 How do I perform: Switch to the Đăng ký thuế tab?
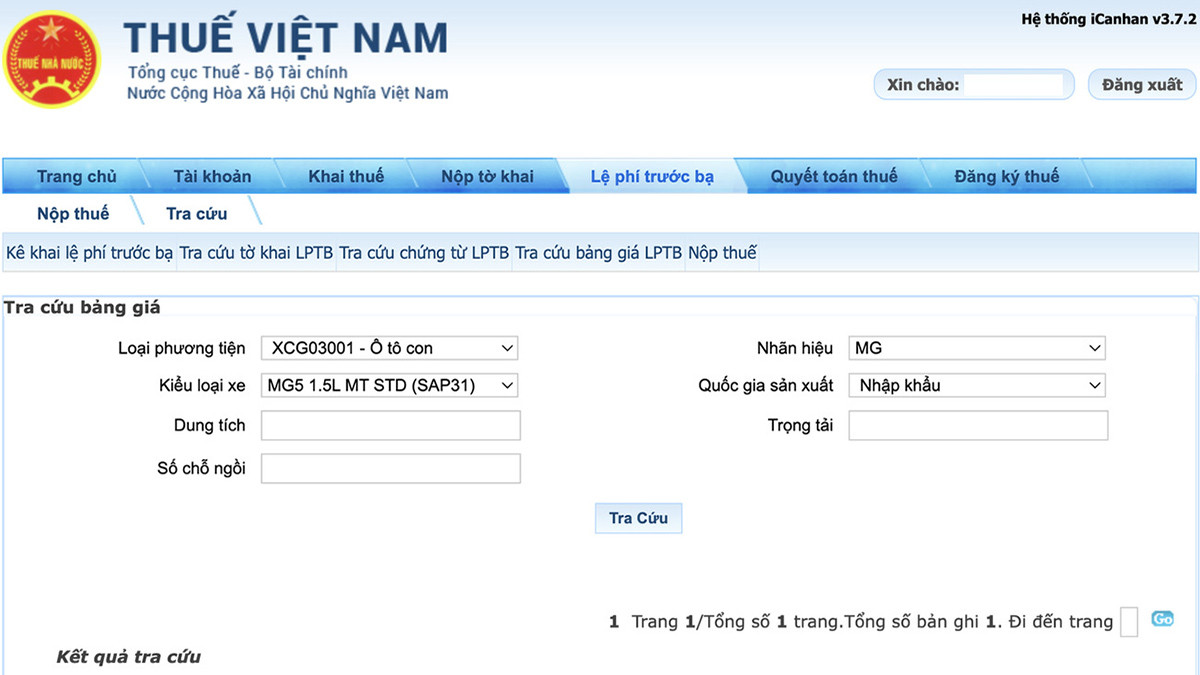pos(1006,177)
